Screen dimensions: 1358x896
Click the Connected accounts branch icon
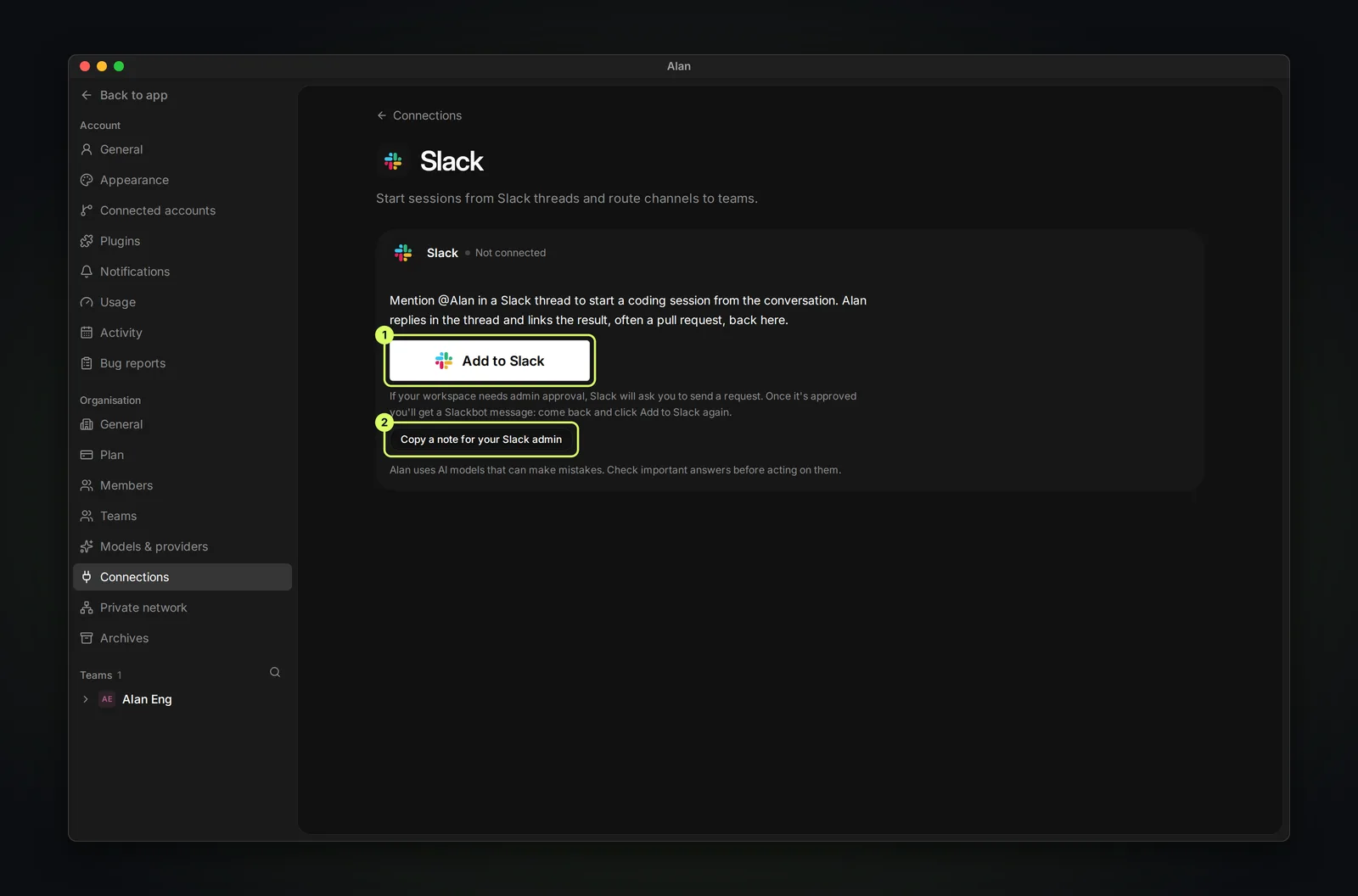(x=87, y=210)
